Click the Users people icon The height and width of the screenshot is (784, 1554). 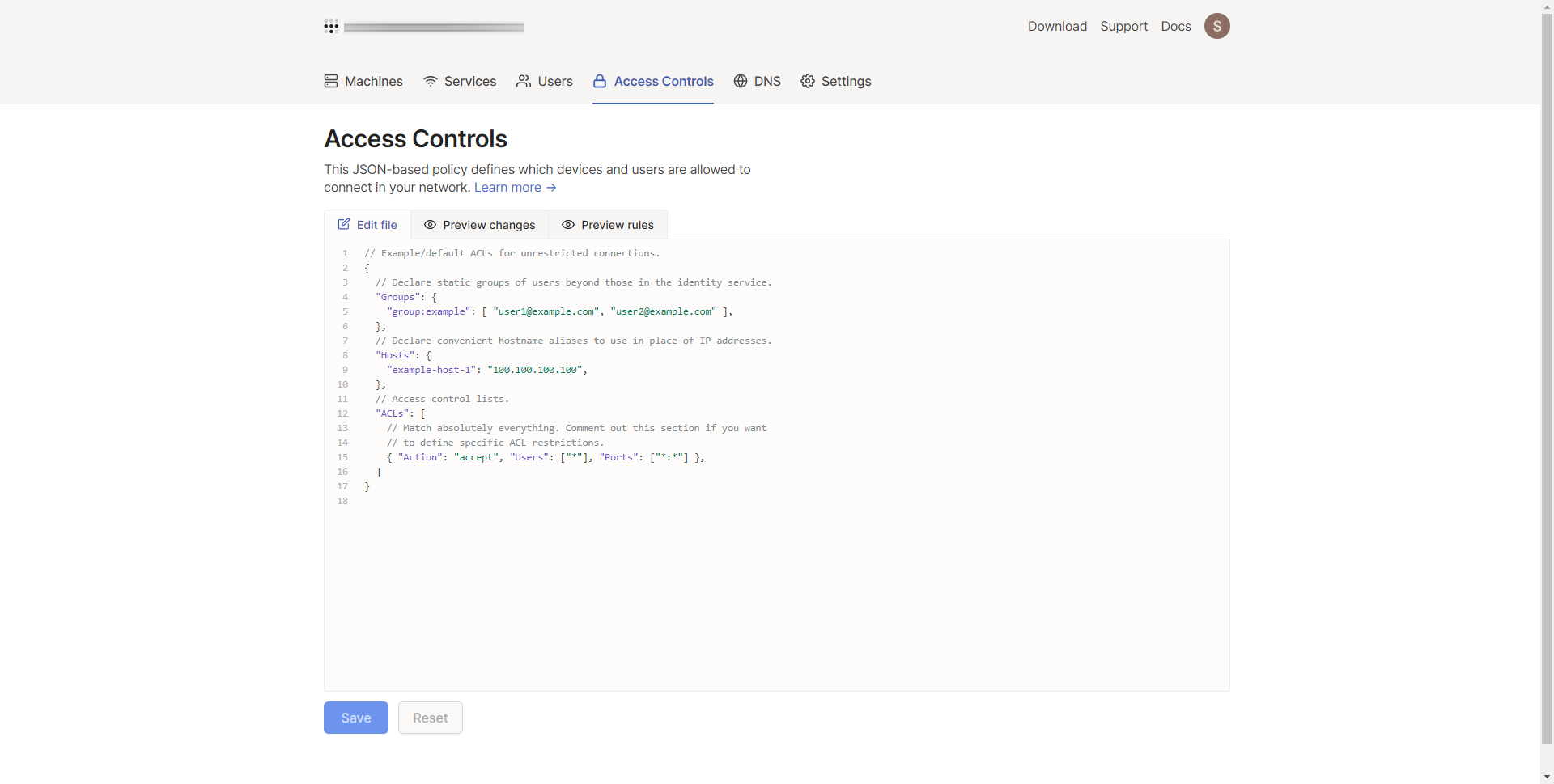click(x=524, y=81)
